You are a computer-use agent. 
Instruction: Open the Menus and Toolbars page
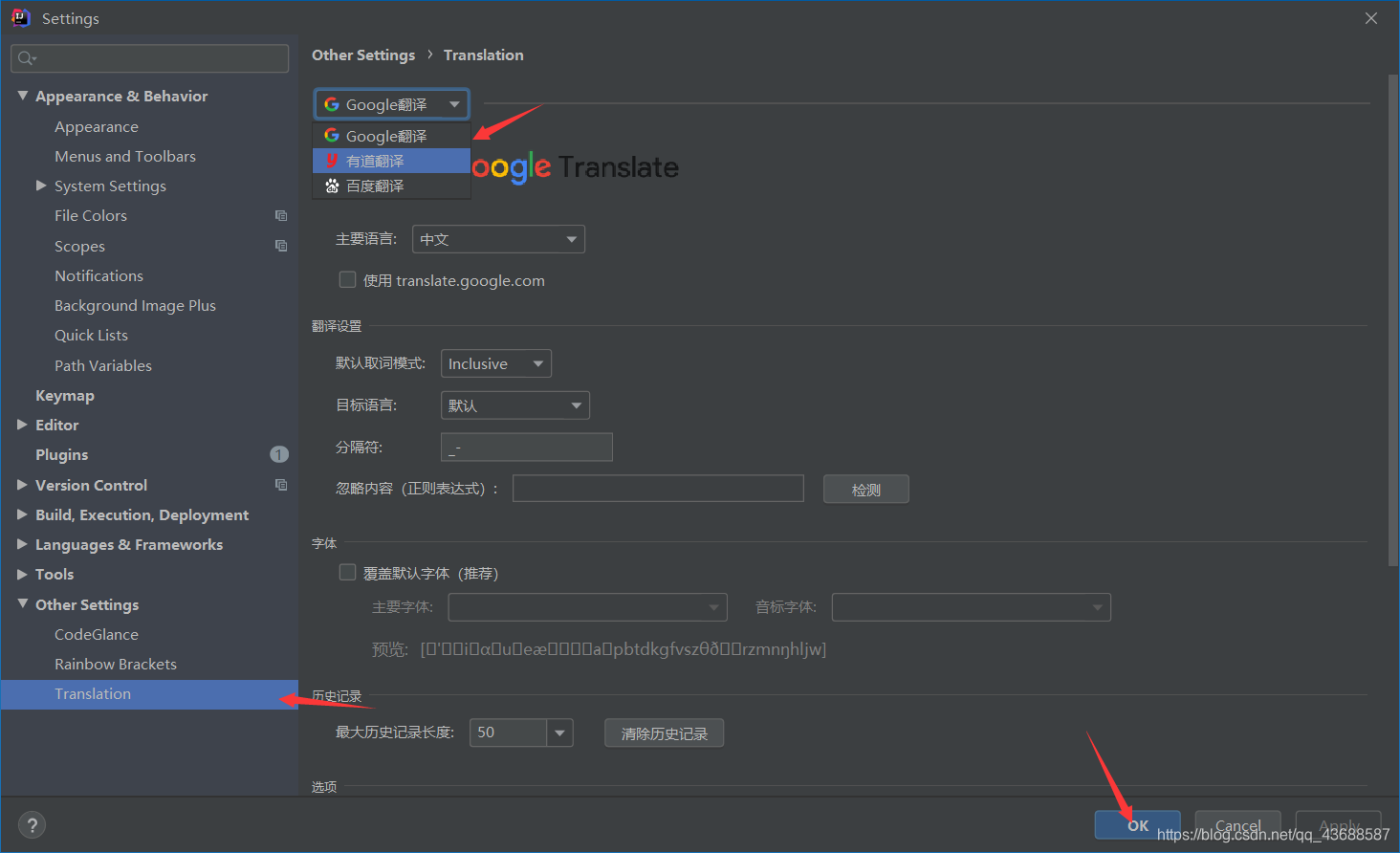click(125, 156)
